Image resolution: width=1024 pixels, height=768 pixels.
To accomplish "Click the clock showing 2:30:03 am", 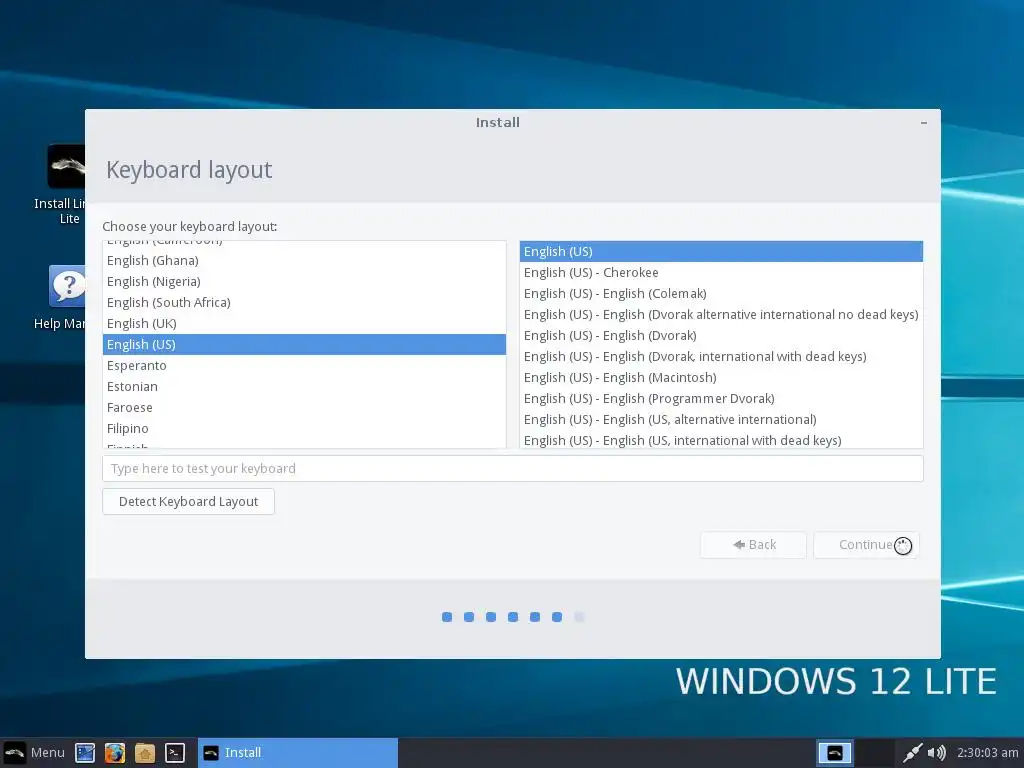I will pos(987,753).
